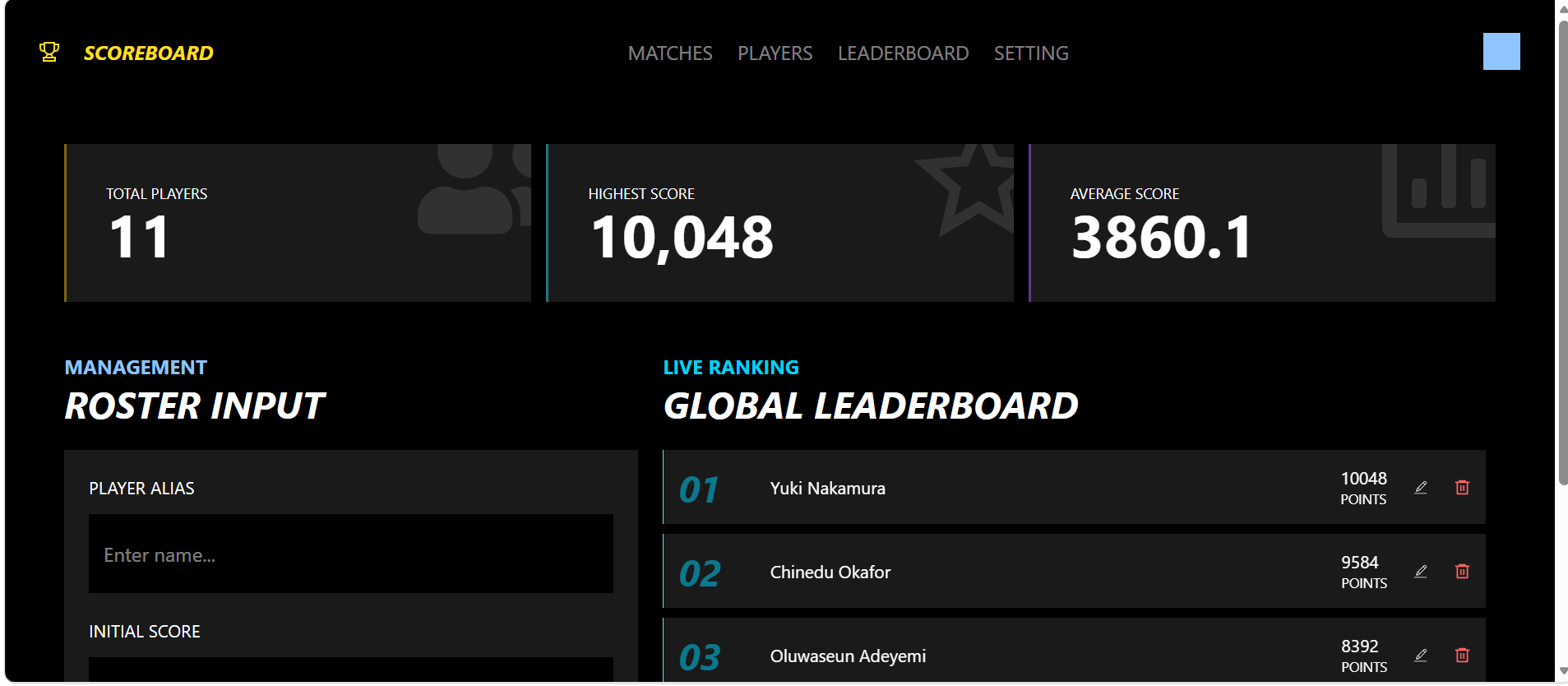Screen dimensions: 1568x686
Task: Delete Oluwaseun Adeyemi using trash icon
Action: [x=1462, y=656]
